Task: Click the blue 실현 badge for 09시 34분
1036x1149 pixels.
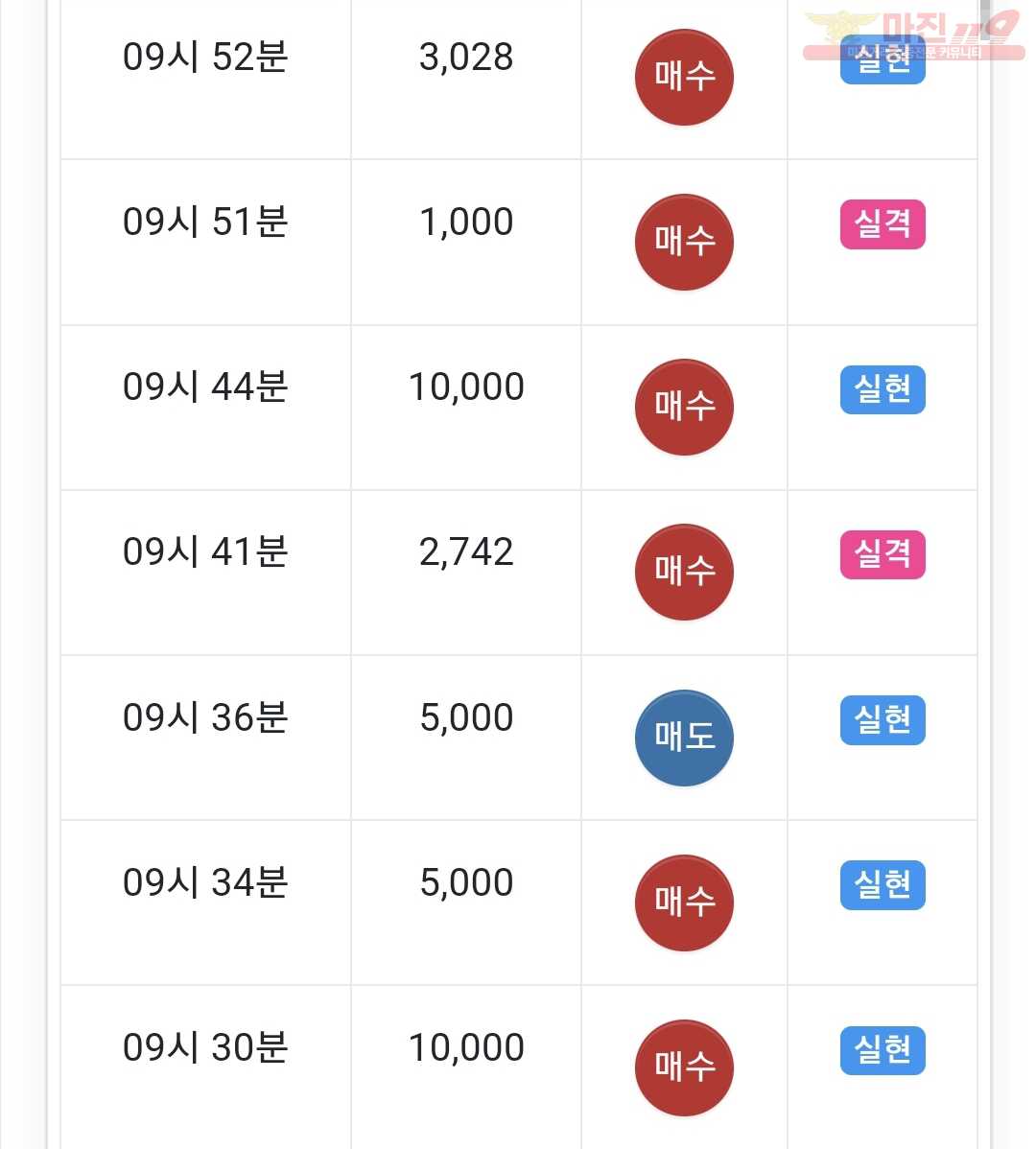Action: pos(883,884)
